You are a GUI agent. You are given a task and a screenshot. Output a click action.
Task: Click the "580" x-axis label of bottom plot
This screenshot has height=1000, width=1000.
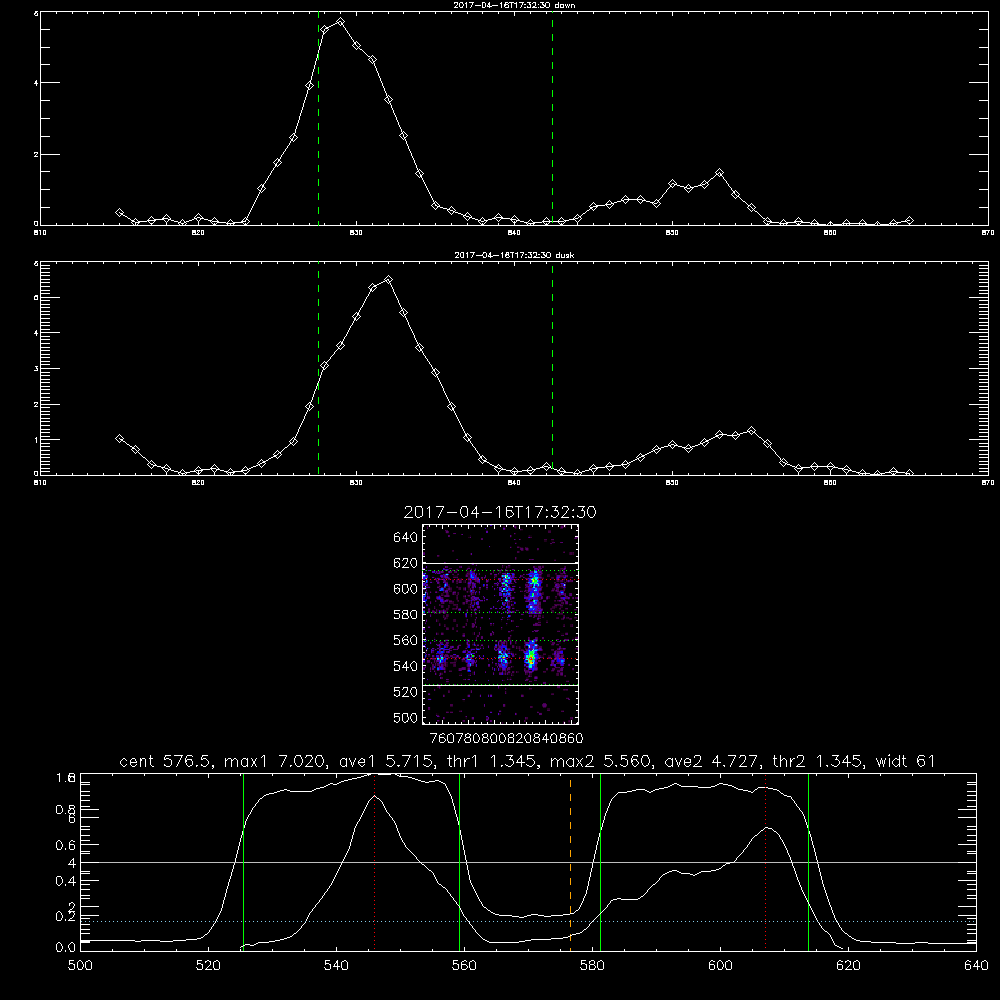click(x=592, y=966)
